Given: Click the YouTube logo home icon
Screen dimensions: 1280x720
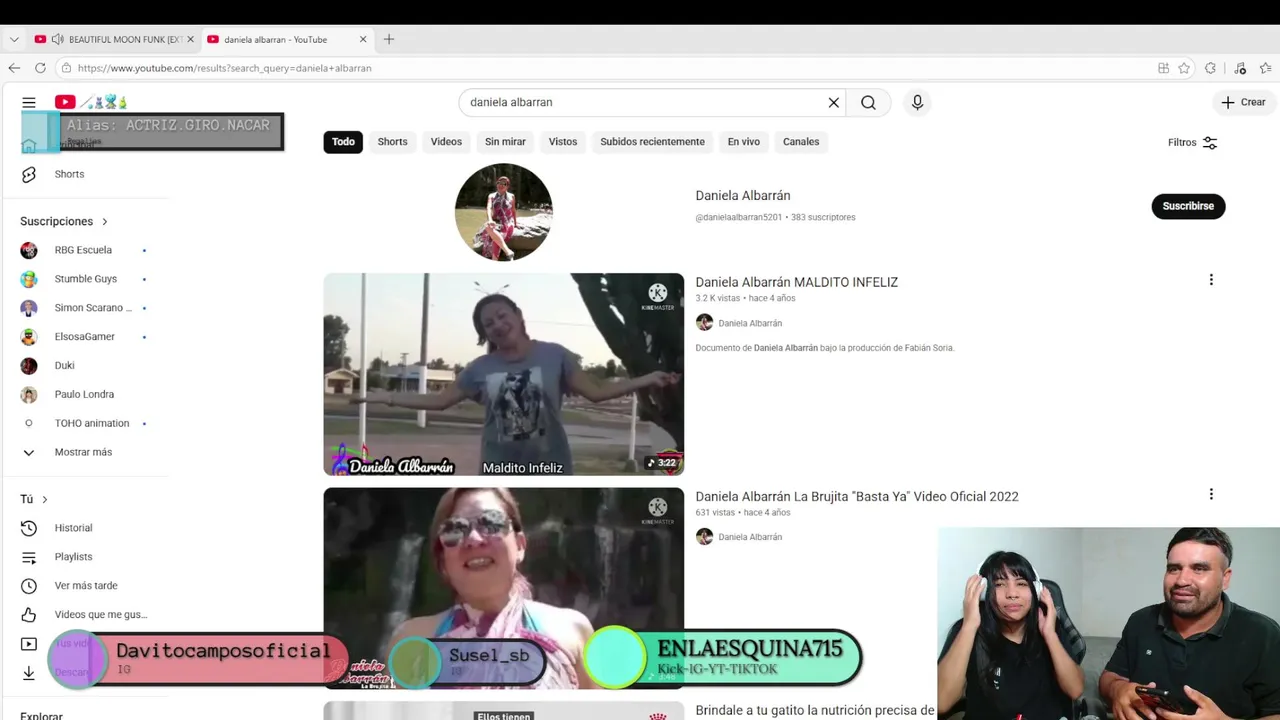Looking at the screenshot, I should 65,102.
